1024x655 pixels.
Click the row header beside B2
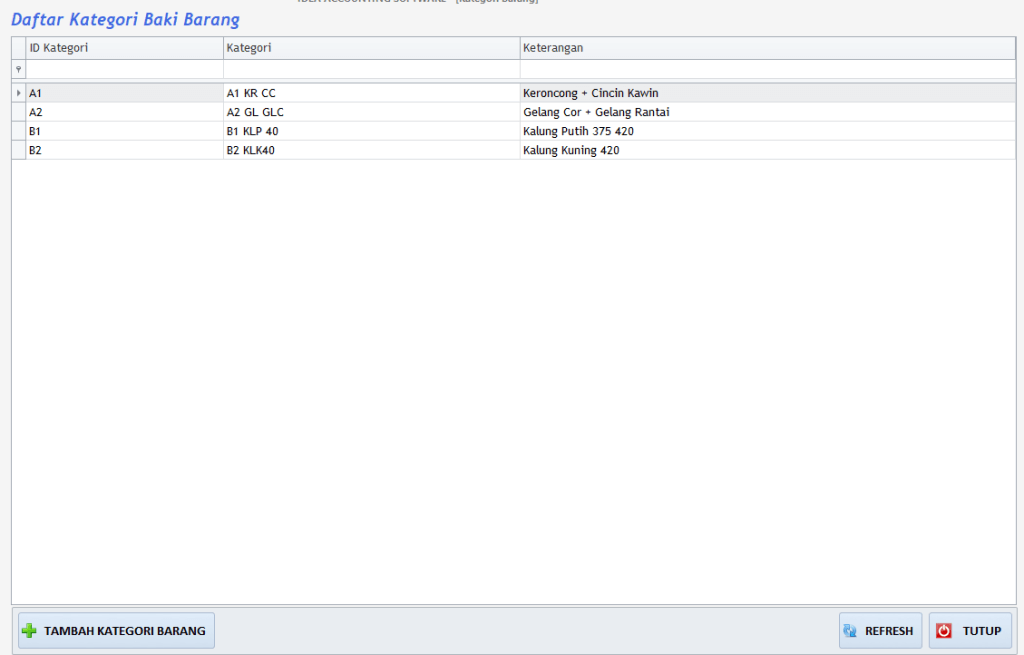pyautogui.click(x=18, y=150)
